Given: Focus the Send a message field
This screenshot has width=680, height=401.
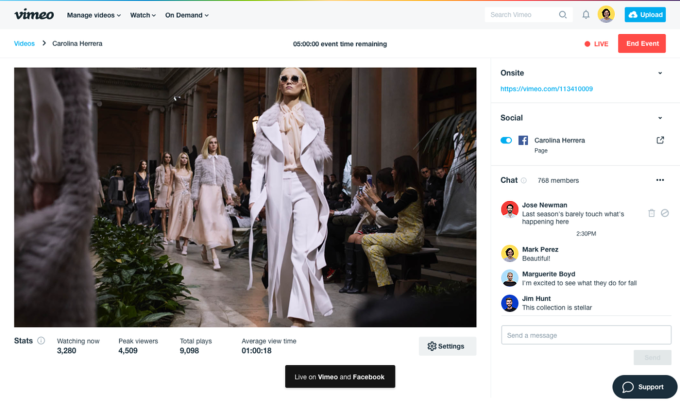Looking at the screenshot, I should coord(586,335).
